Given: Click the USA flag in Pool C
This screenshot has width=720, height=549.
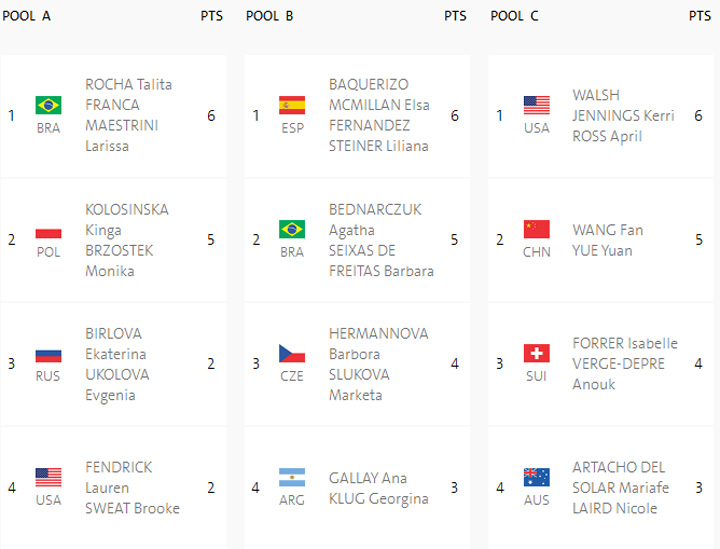Looking at the screenshot, I should point(537,105).
